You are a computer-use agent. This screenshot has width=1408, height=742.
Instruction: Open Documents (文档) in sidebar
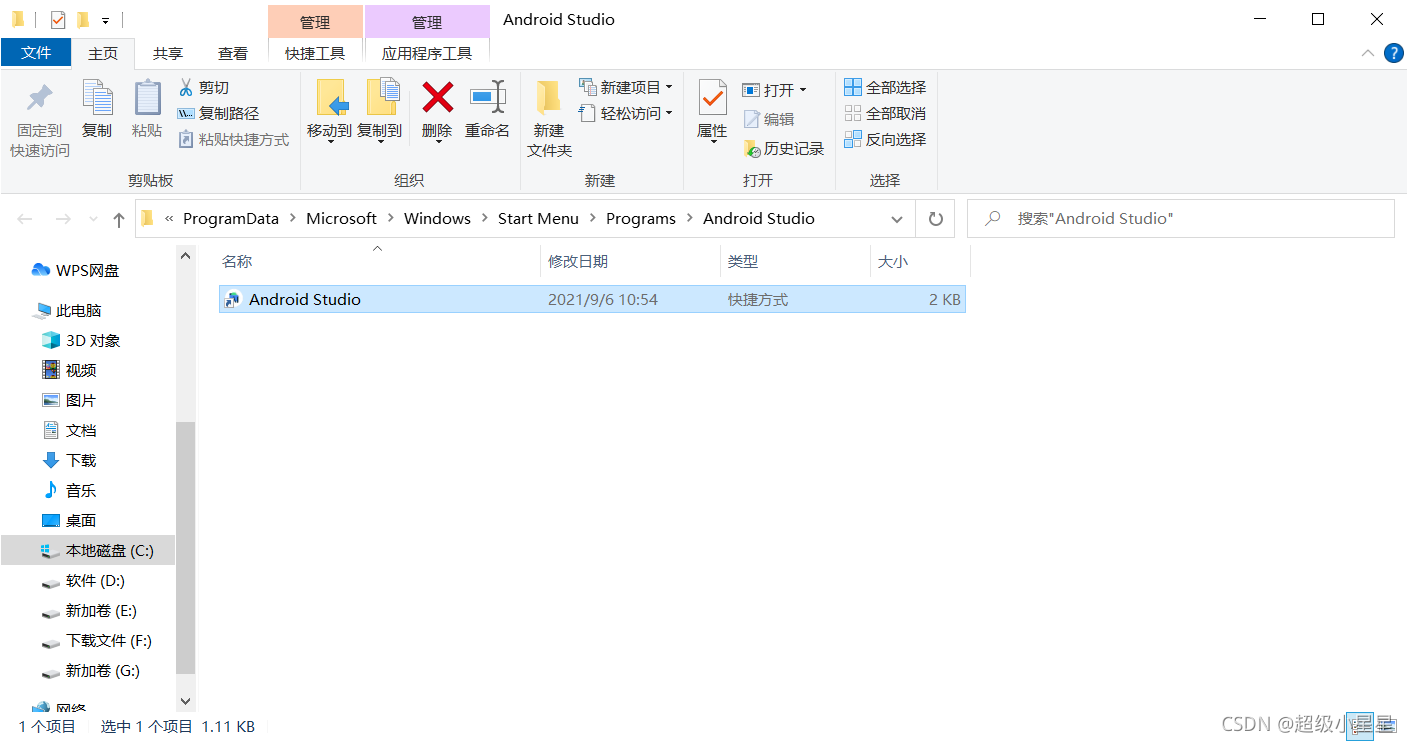coord(69,430)
